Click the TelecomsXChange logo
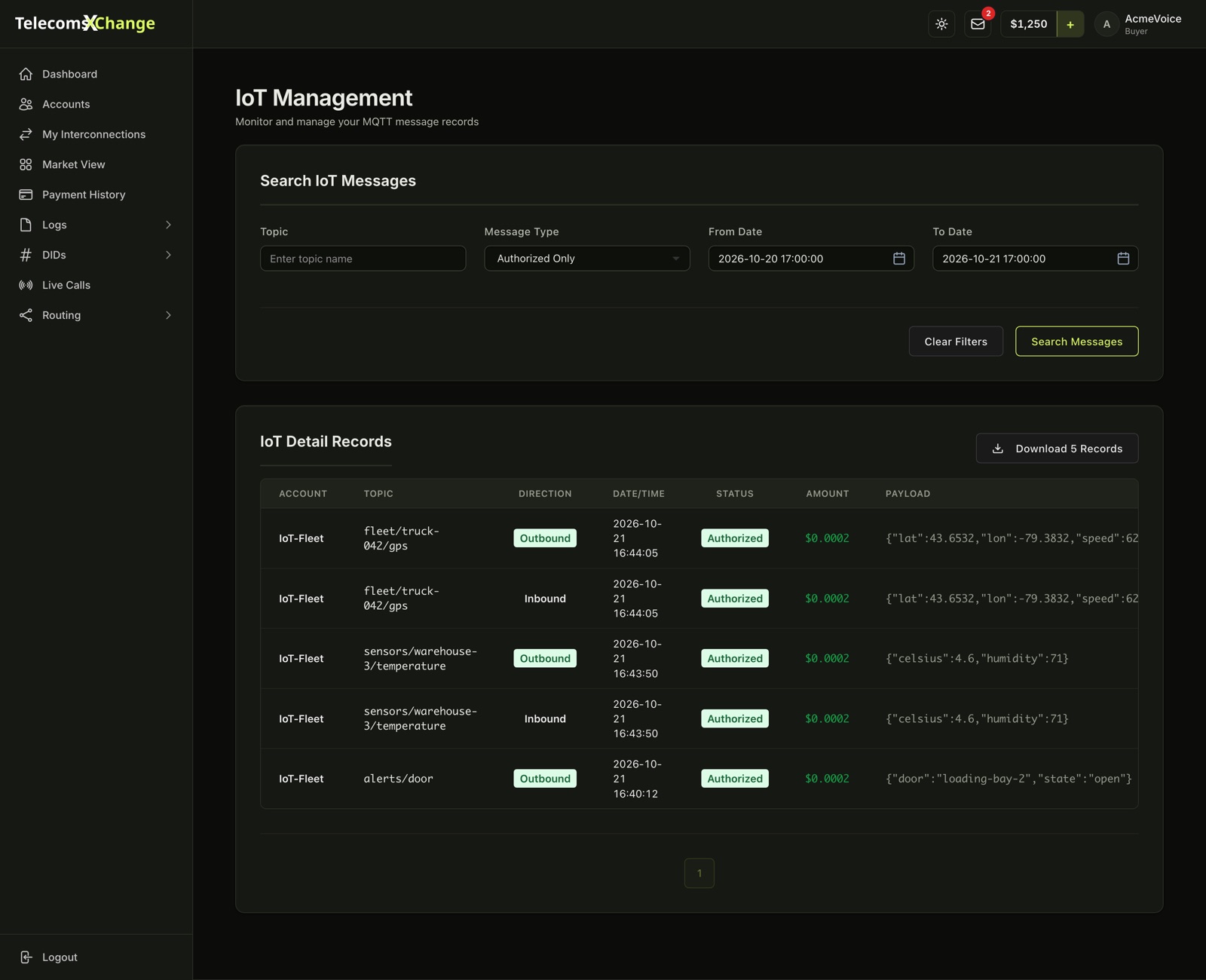Viewport: 1206px width, 980px height. tap(85, 23)
